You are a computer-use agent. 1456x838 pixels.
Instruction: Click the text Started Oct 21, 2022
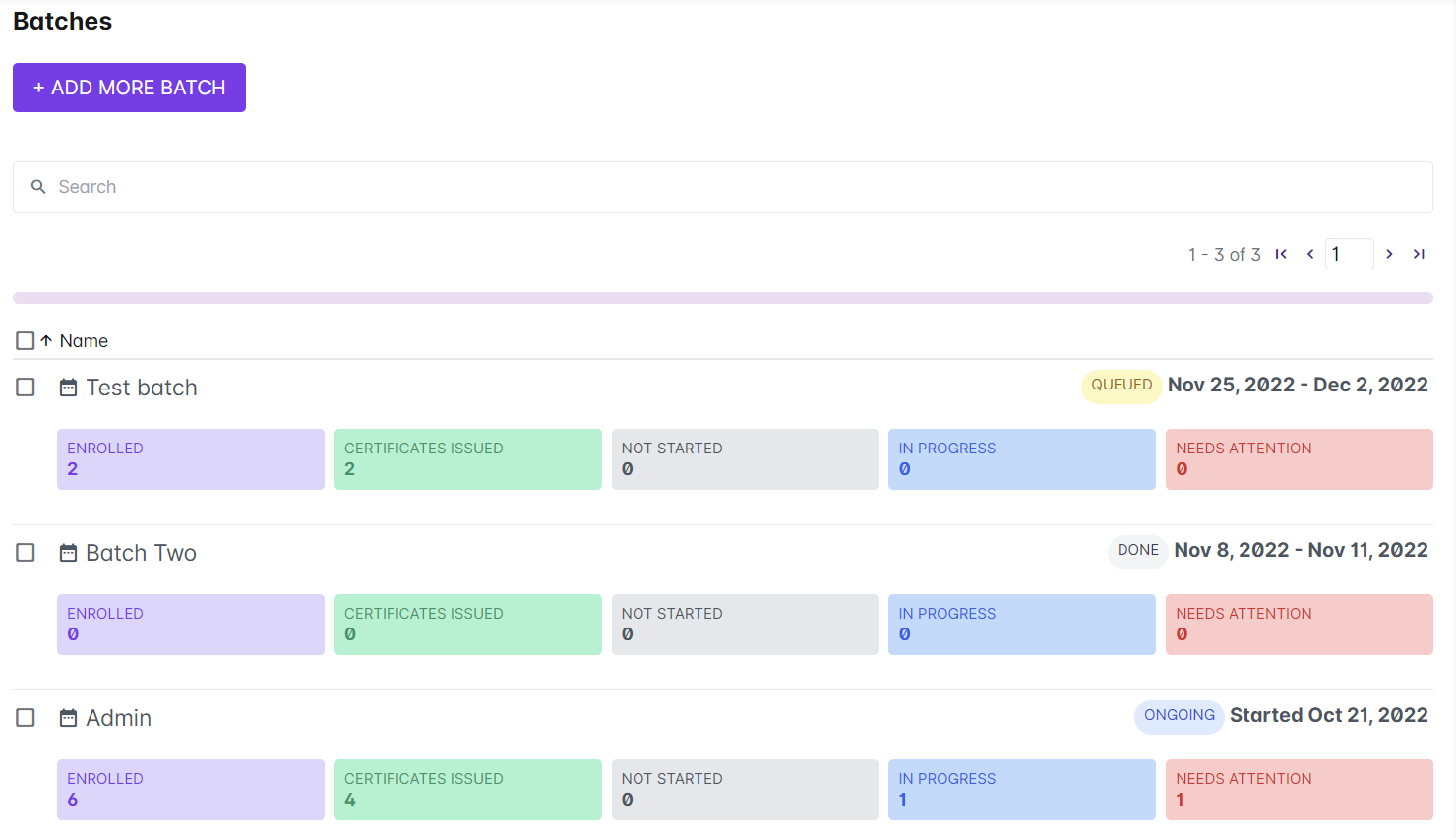[x=1329, y=716]
